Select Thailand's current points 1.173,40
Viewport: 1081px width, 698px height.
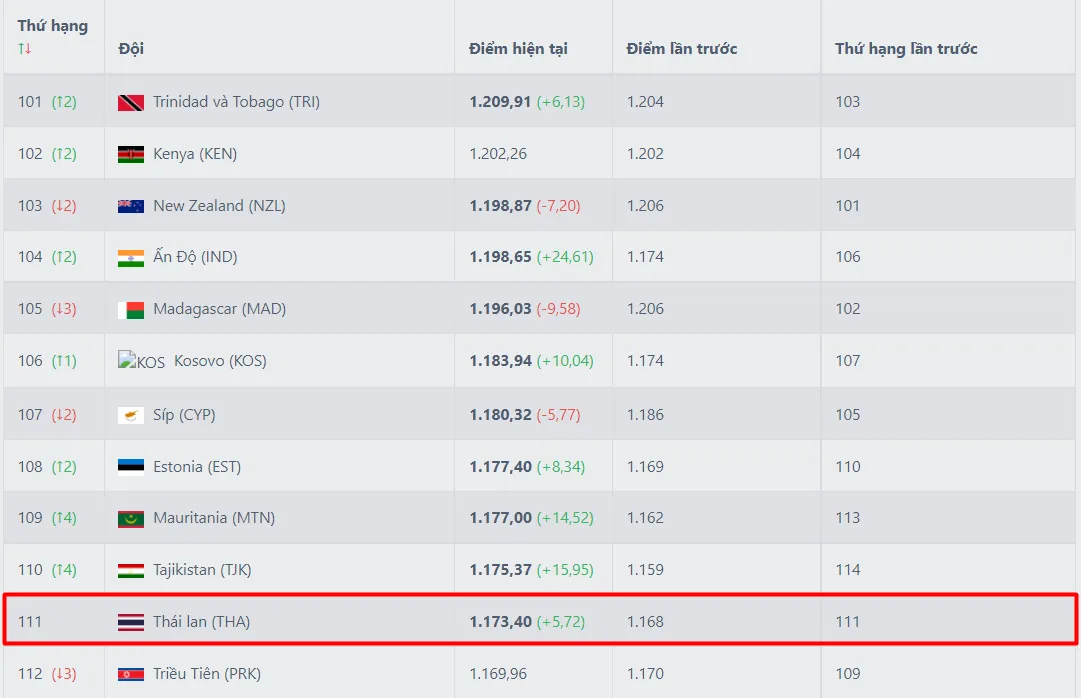click(500, 622)
